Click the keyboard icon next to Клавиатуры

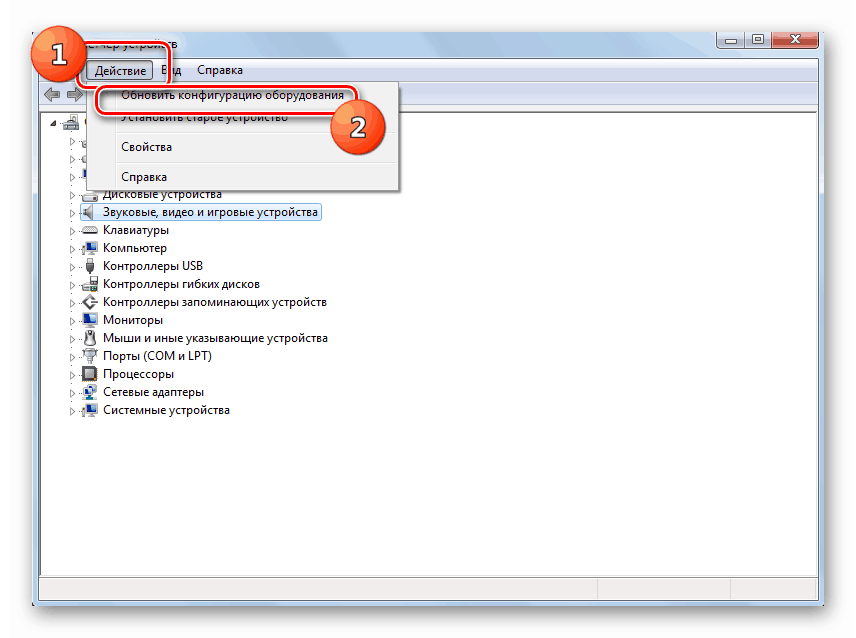pyautogui.click(x=89, y=230)
